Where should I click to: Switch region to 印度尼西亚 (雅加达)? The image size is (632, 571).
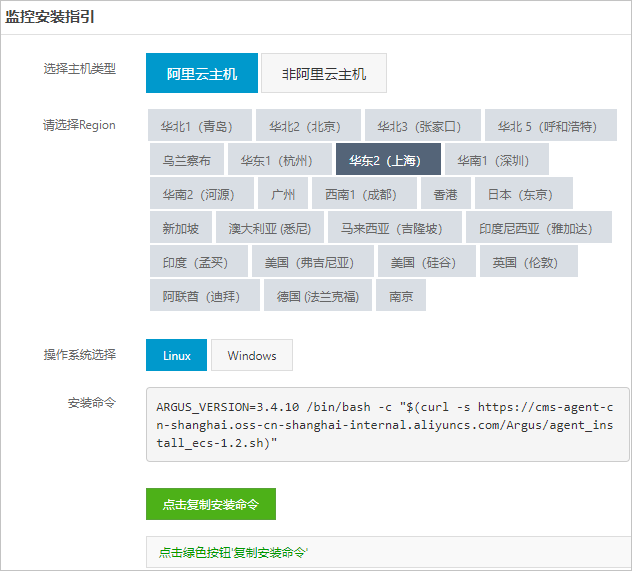tap(538, 227)
